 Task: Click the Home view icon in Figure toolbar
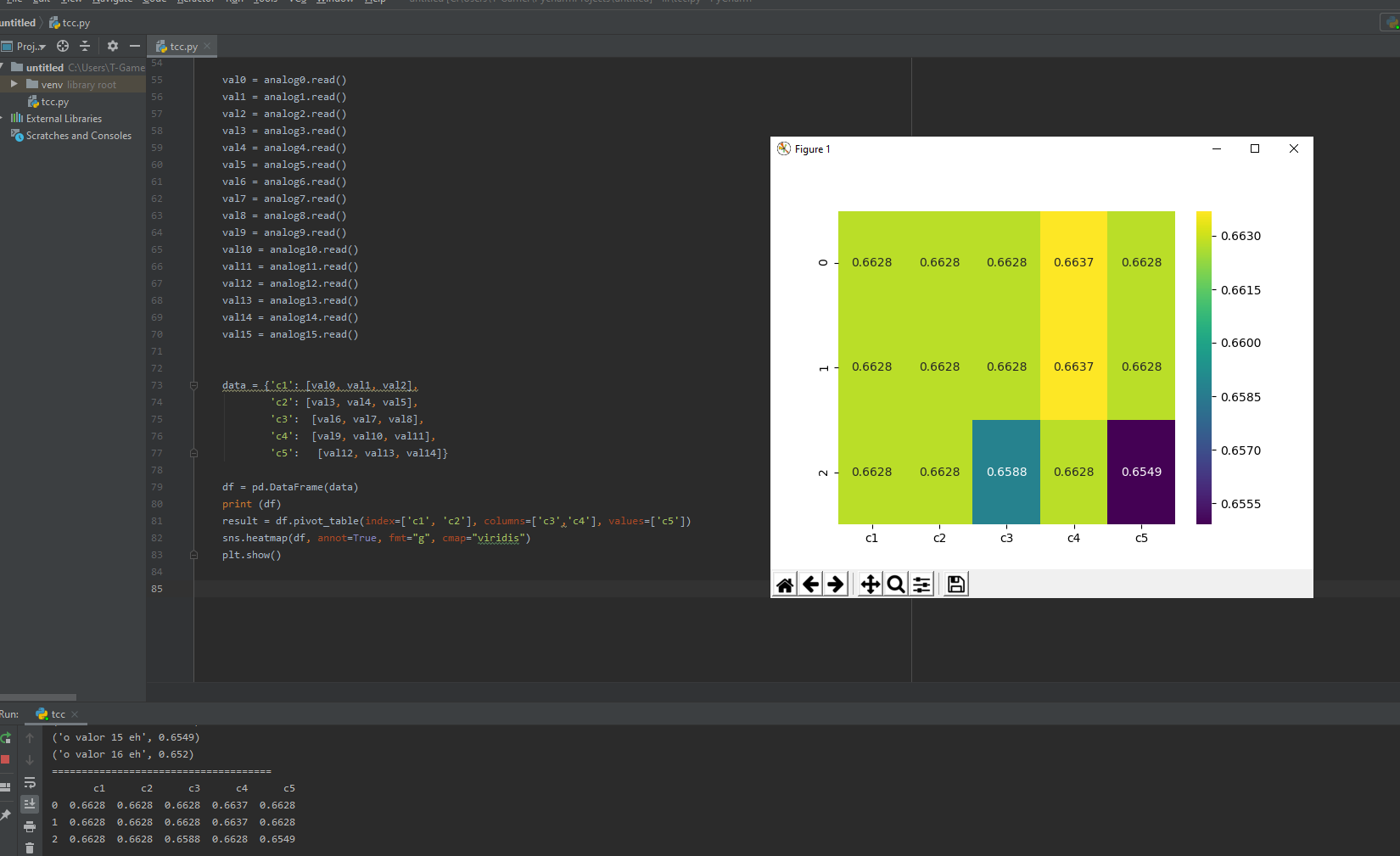pos(785,584)
